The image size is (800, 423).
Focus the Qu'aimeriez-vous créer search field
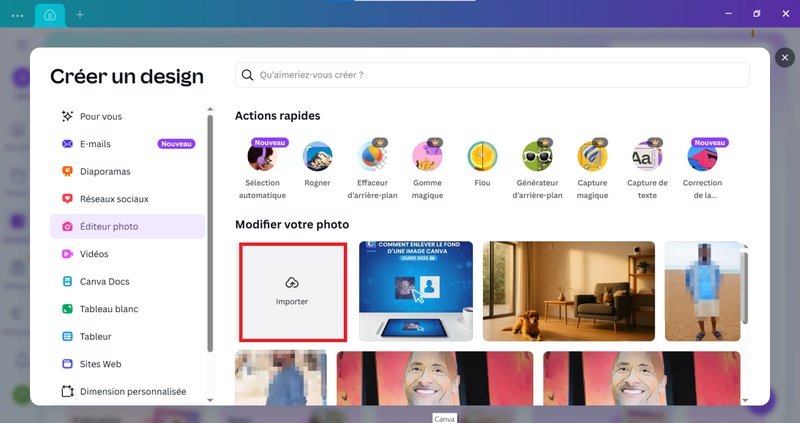(x=492, y=75)
